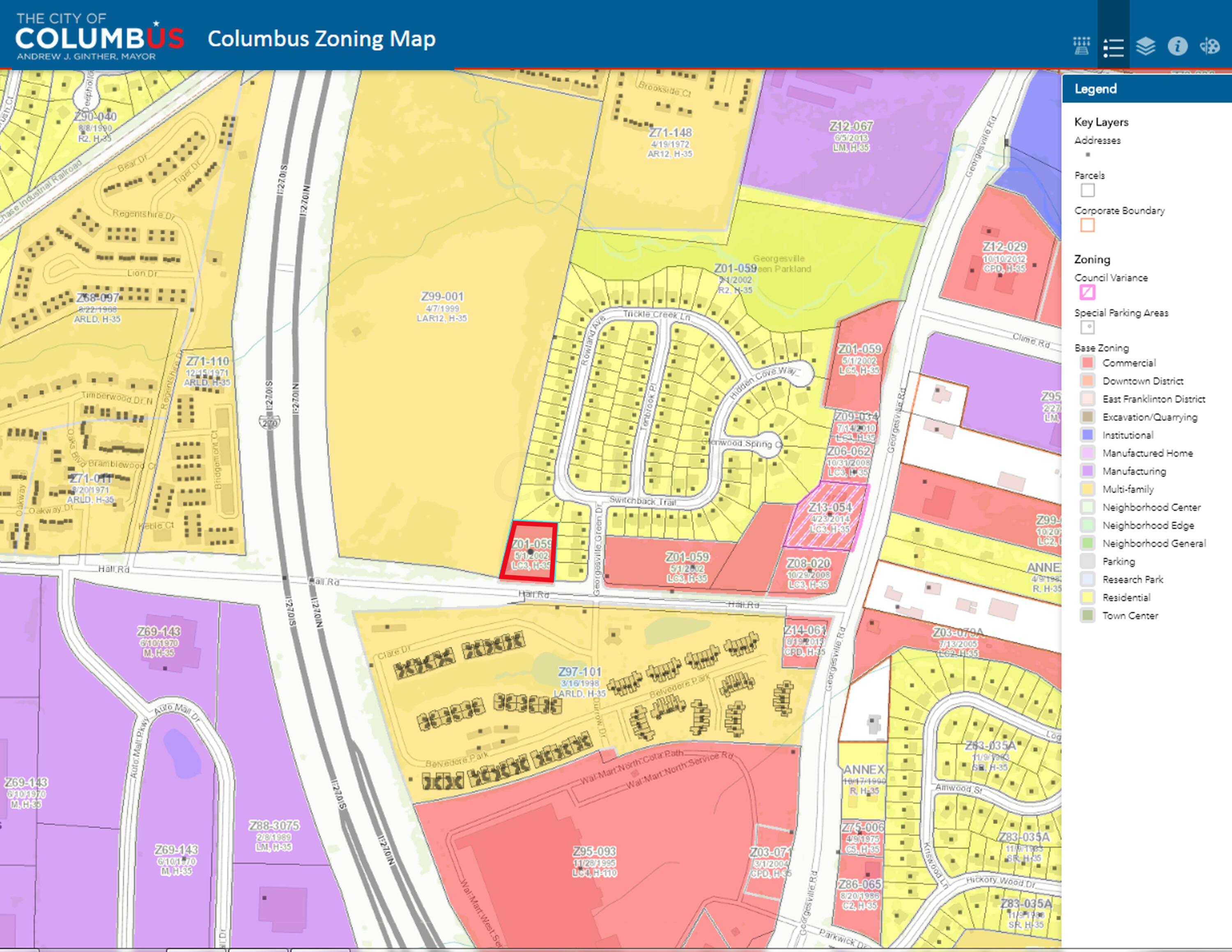Image resolution: width=1232 pixels, height=952 pixels.
Task: Click the Key Layers heading
Action: click(1101, 122)
